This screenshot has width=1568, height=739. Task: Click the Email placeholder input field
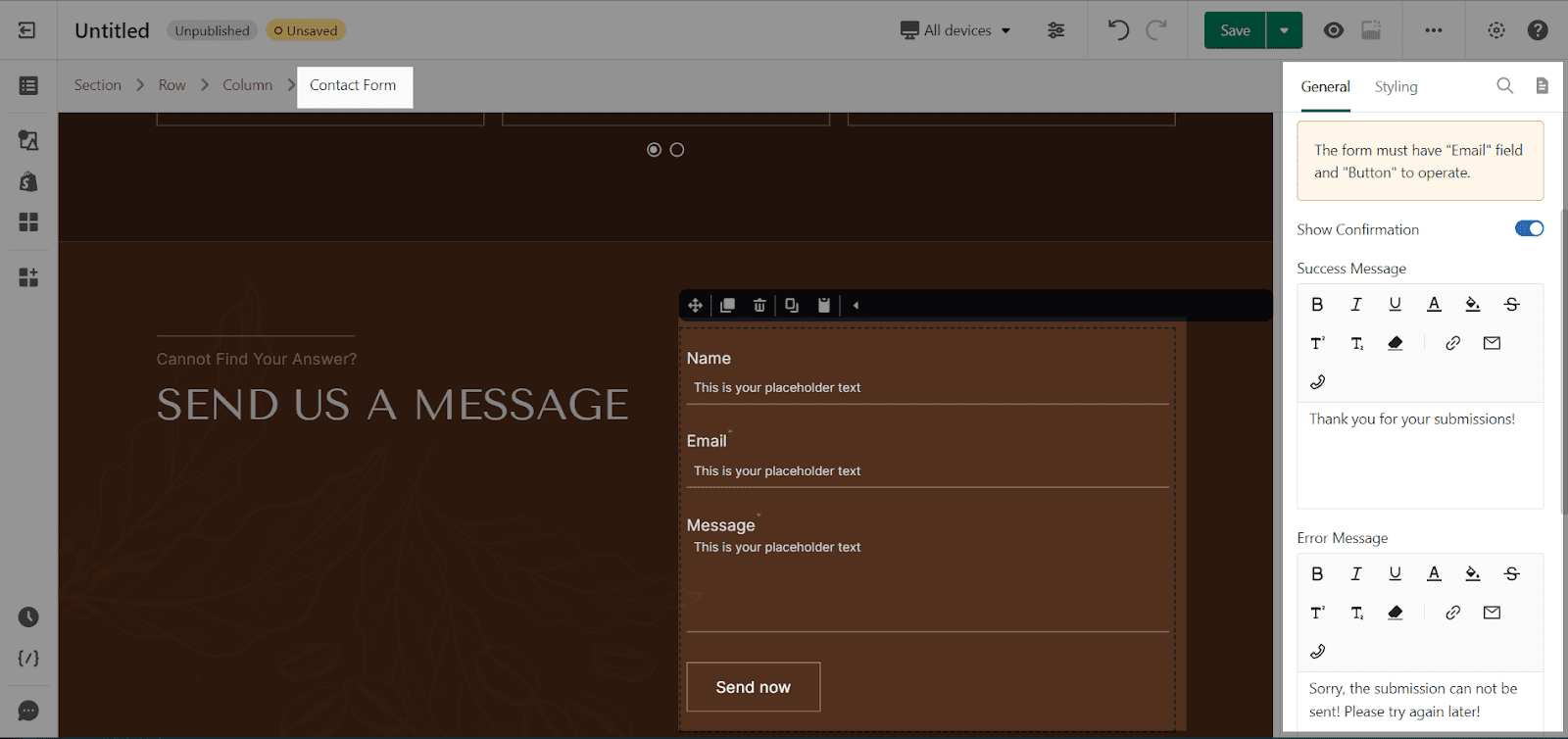[927, 471]
